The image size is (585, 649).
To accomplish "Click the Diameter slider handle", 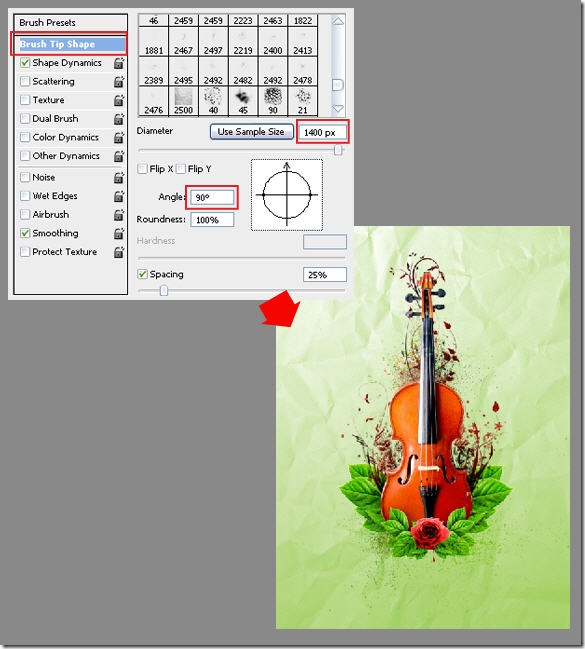I will point(338,150).
